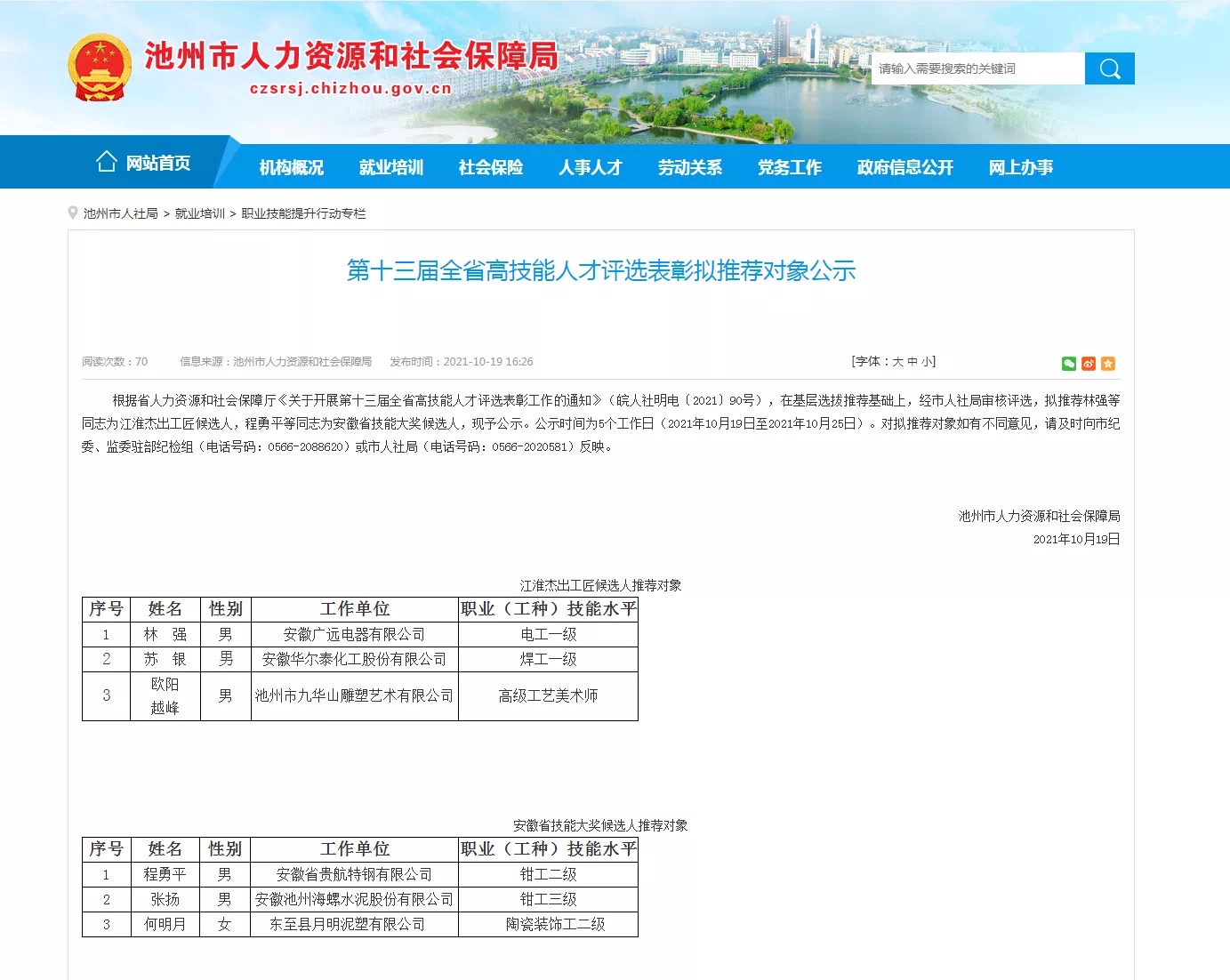
Task: Click the cell 张扬
Action: pyautogui.click(x=165, y=899)
